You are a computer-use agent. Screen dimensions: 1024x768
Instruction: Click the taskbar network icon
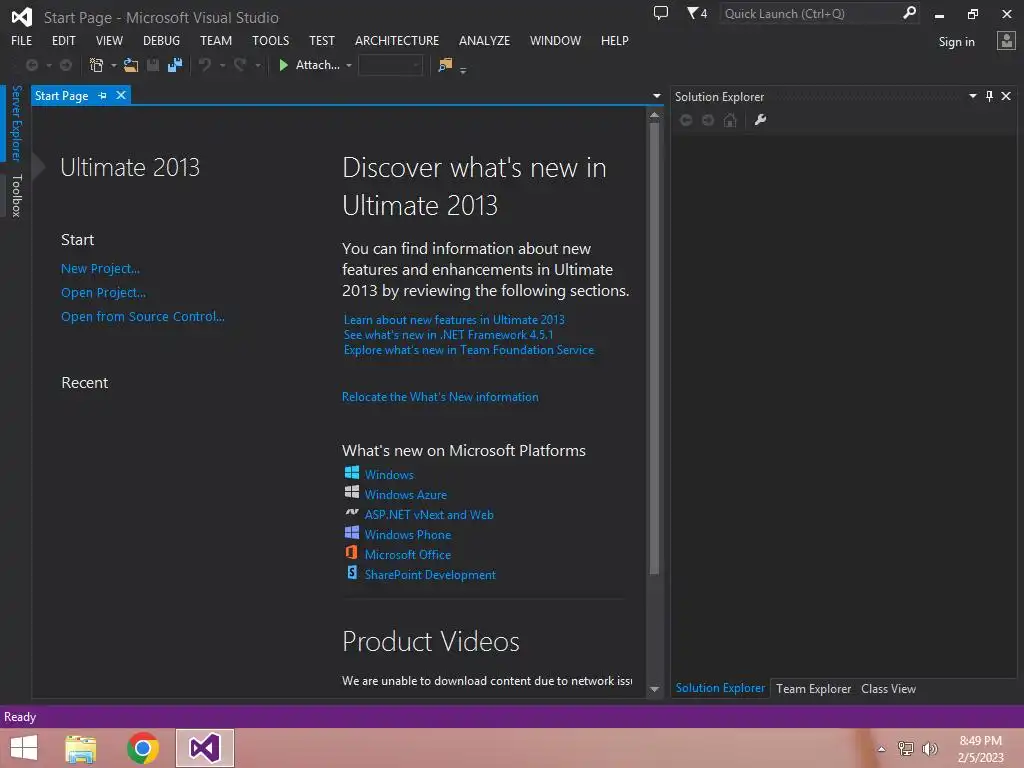906,749
